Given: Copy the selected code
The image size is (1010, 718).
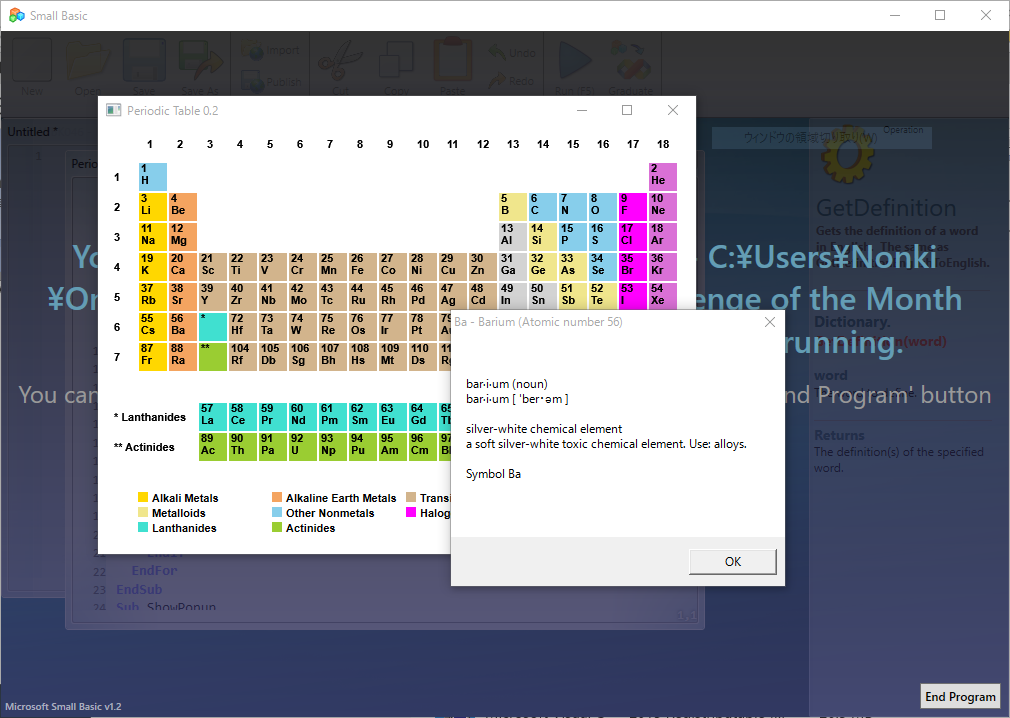Looking at the screenshot, I should coord(397,62).
